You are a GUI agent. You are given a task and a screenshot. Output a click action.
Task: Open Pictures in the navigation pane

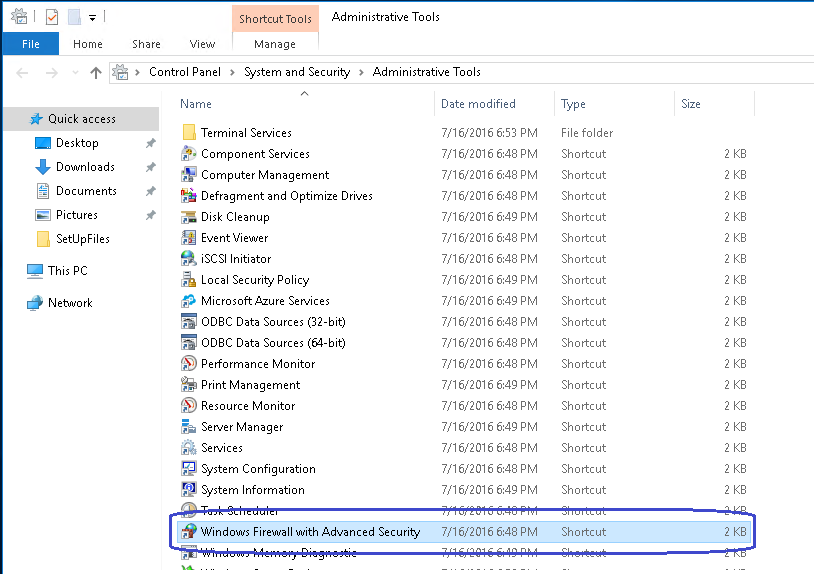coord(76,214)
